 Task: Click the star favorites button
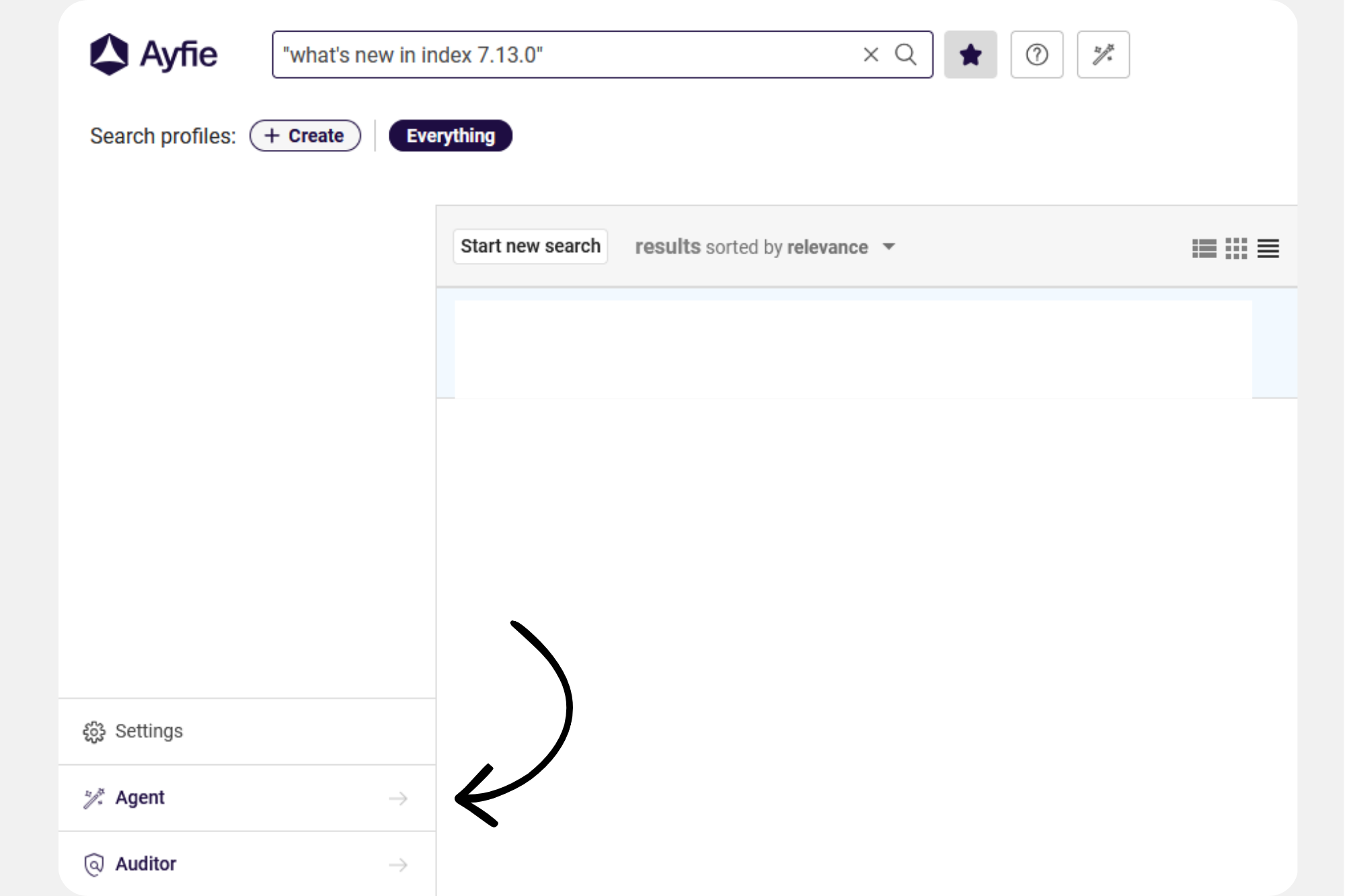click(x=970, y=54)
